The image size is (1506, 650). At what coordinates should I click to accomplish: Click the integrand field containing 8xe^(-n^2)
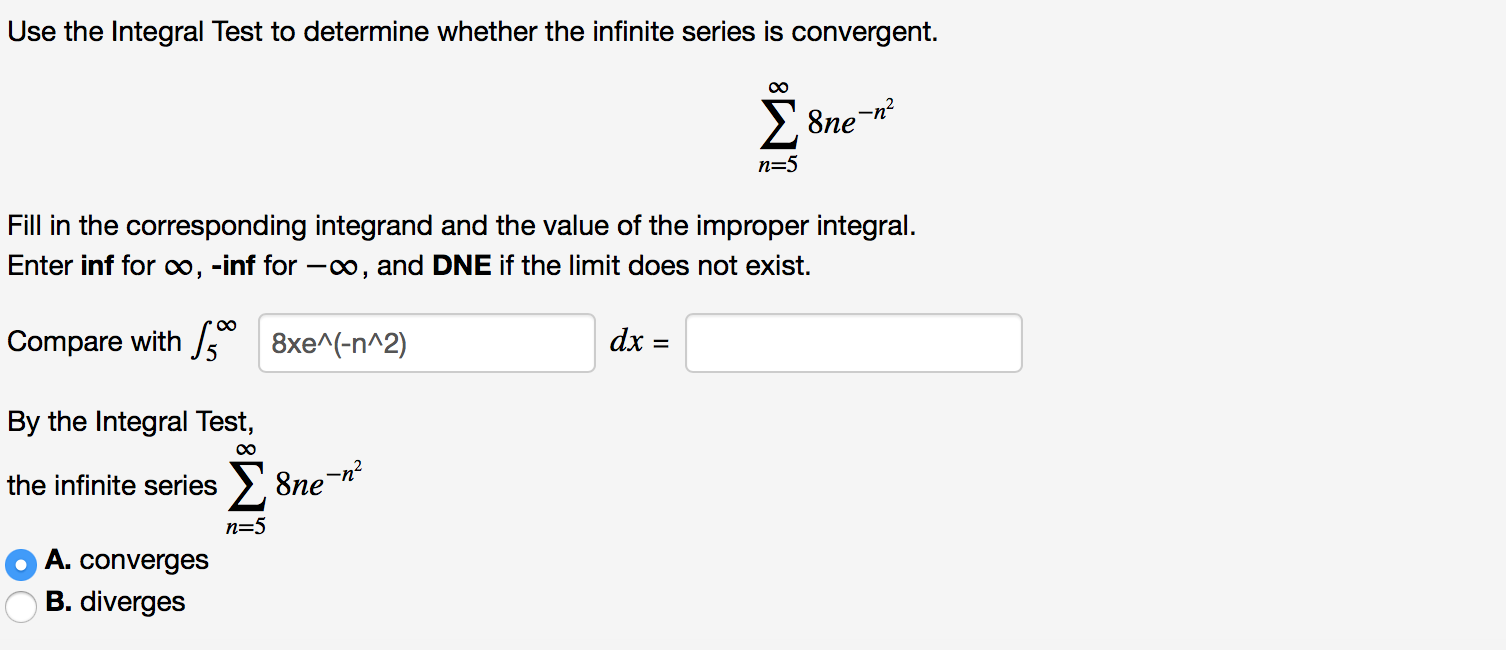click(425, 342)
